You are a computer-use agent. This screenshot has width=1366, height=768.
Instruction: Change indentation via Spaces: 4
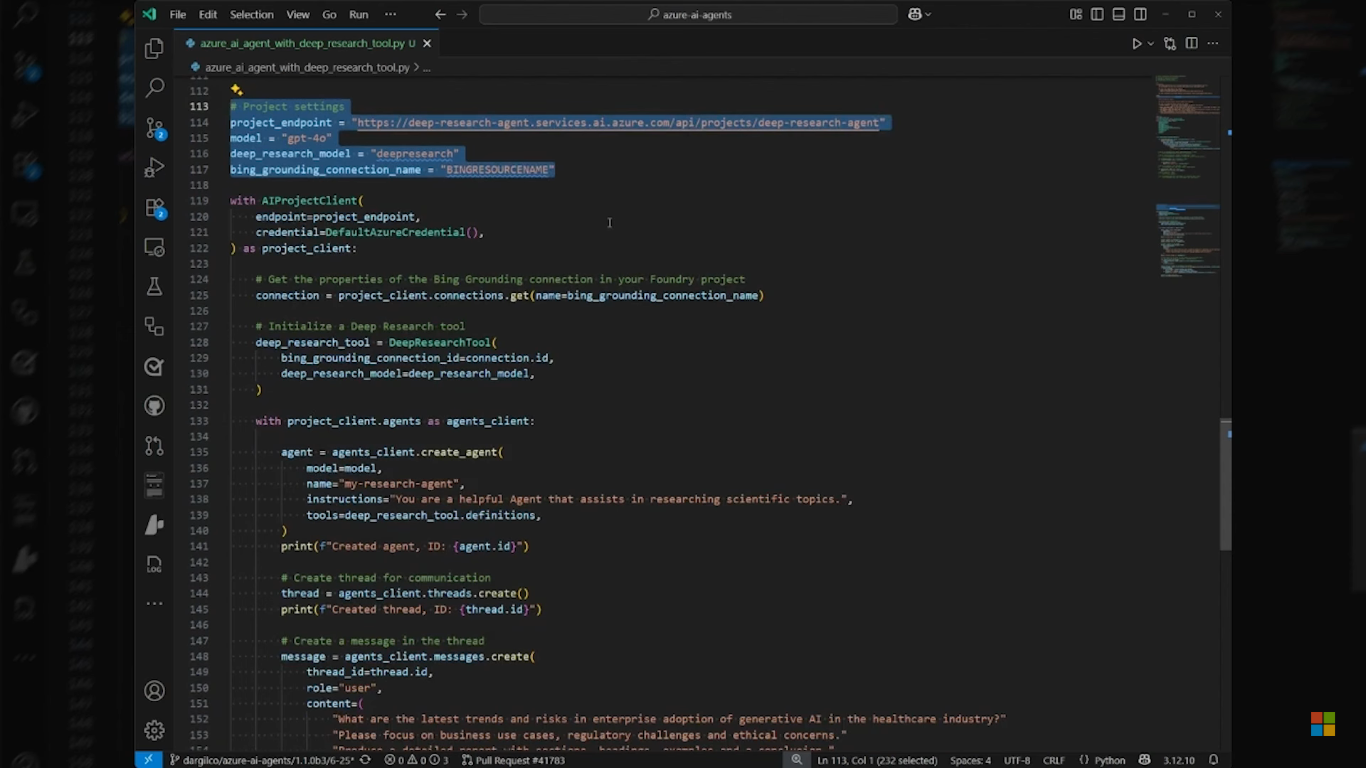click(970, 760)
